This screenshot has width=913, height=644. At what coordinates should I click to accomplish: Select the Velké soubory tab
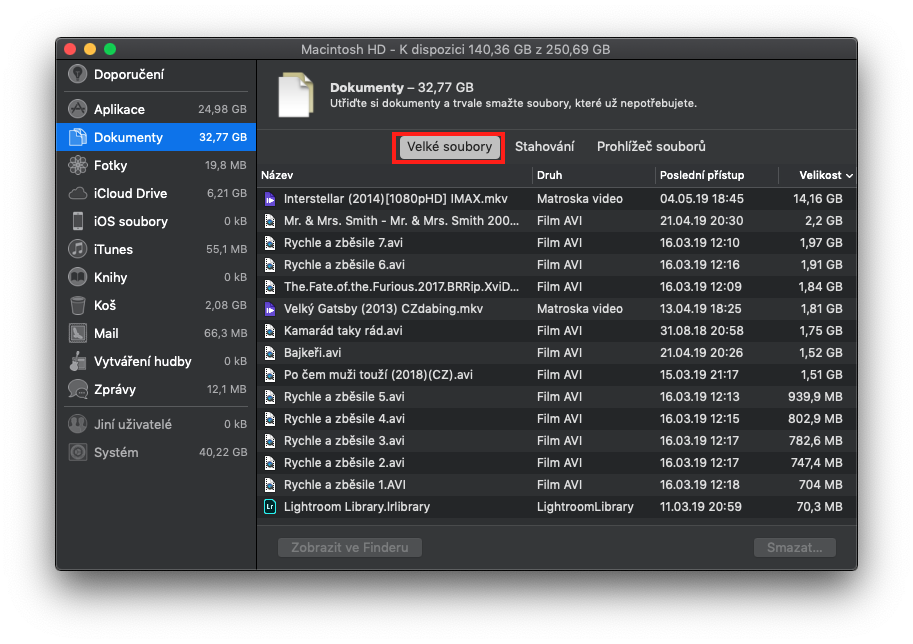click(449, 147)
